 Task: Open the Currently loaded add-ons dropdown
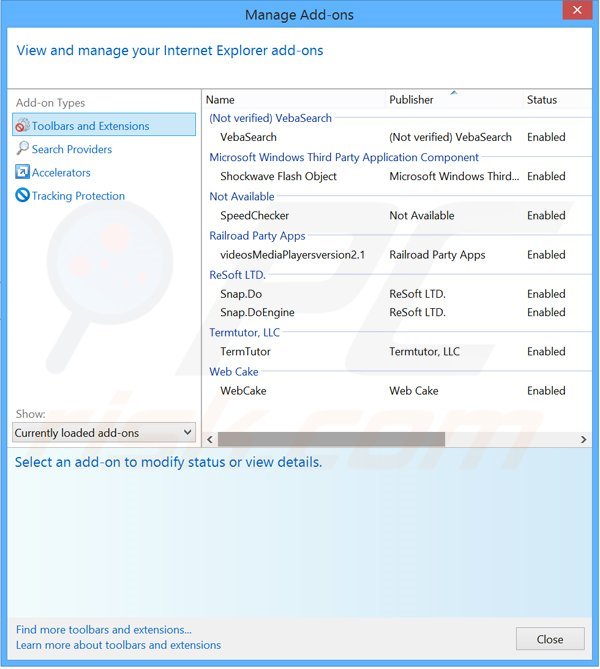pyautogui.click(x=104, y=433)
